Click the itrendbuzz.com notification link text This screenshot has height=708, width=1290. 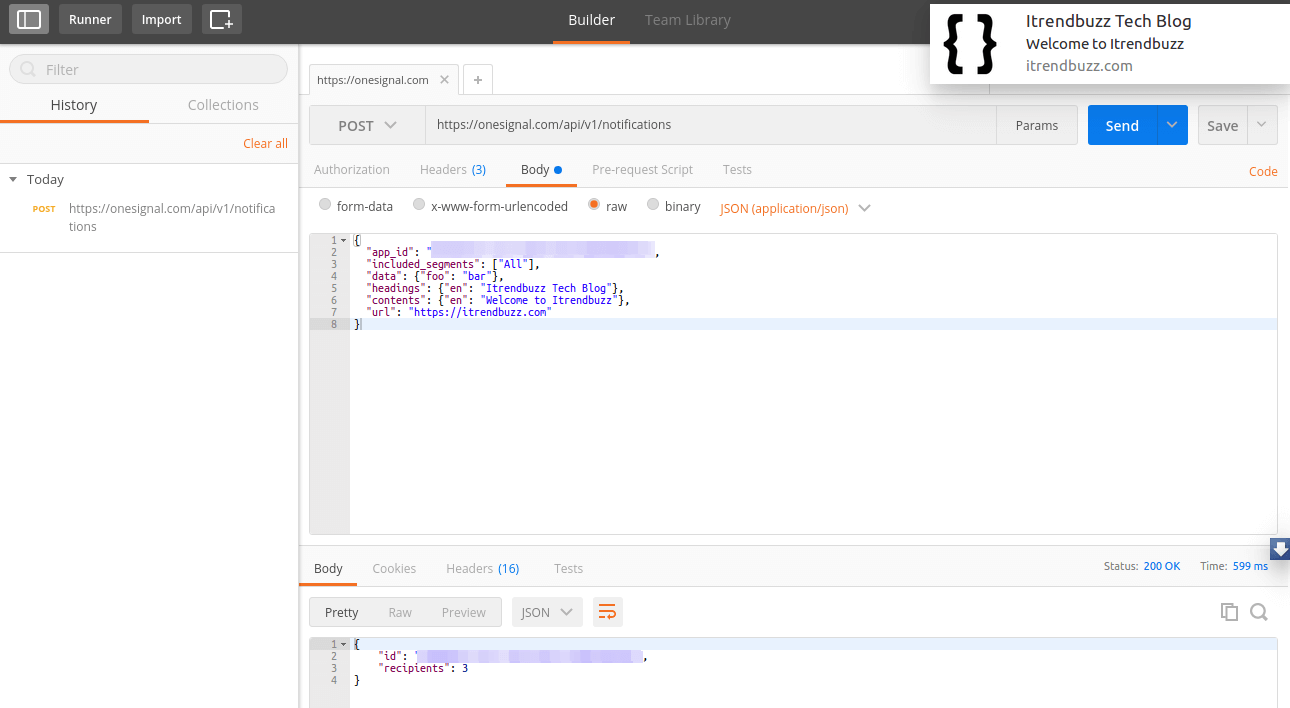(1079, 66)
